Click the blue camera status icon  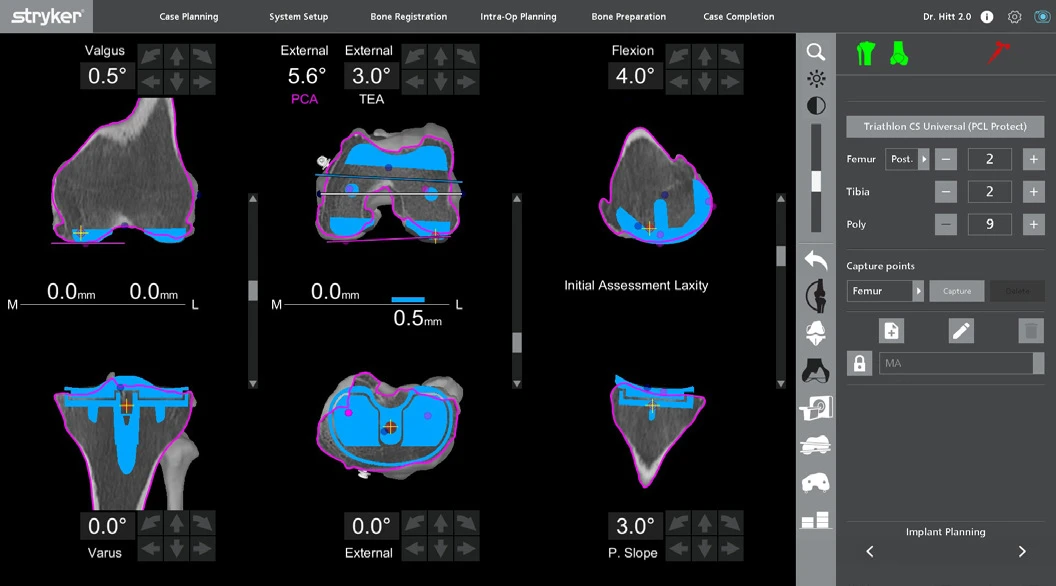coord(1042,17)
